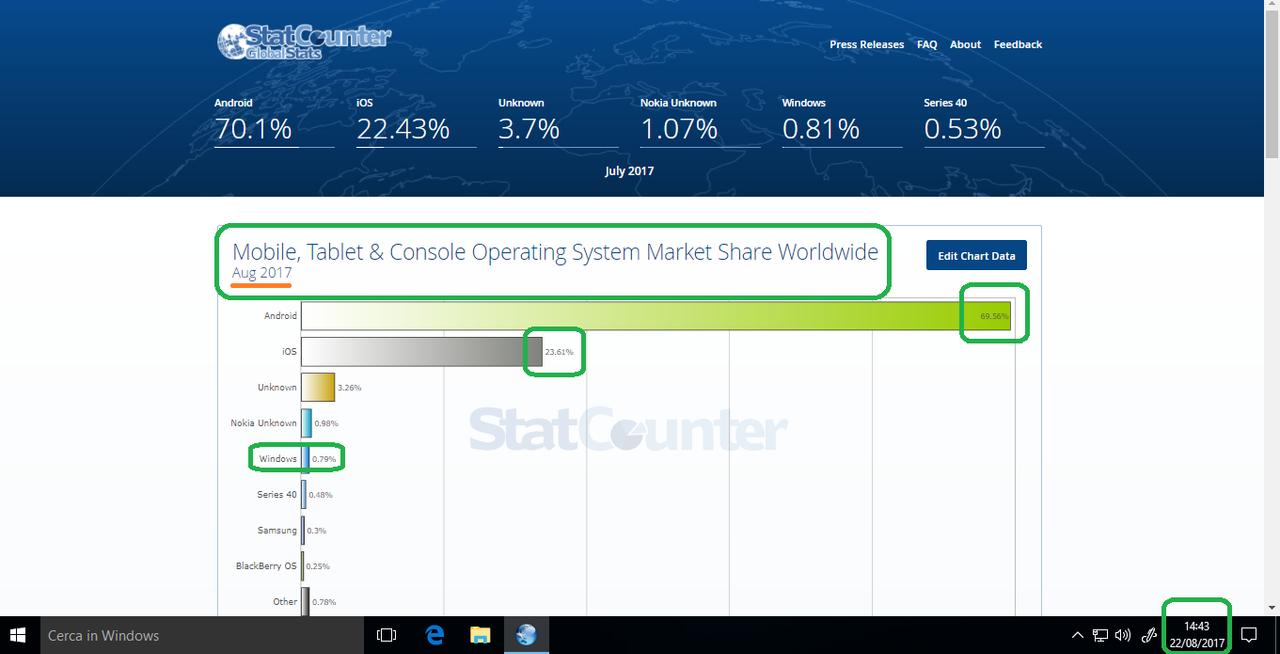Click the pen workspace tray icon

click(1150, 635)
